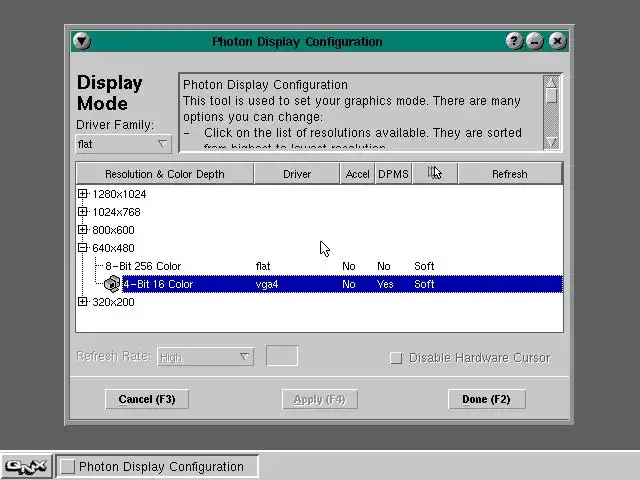Image resolution: width=640 pixels, height=480 pixels.
Task: Expand the 1280x1024 resolution node
Action: click(82, 194)
